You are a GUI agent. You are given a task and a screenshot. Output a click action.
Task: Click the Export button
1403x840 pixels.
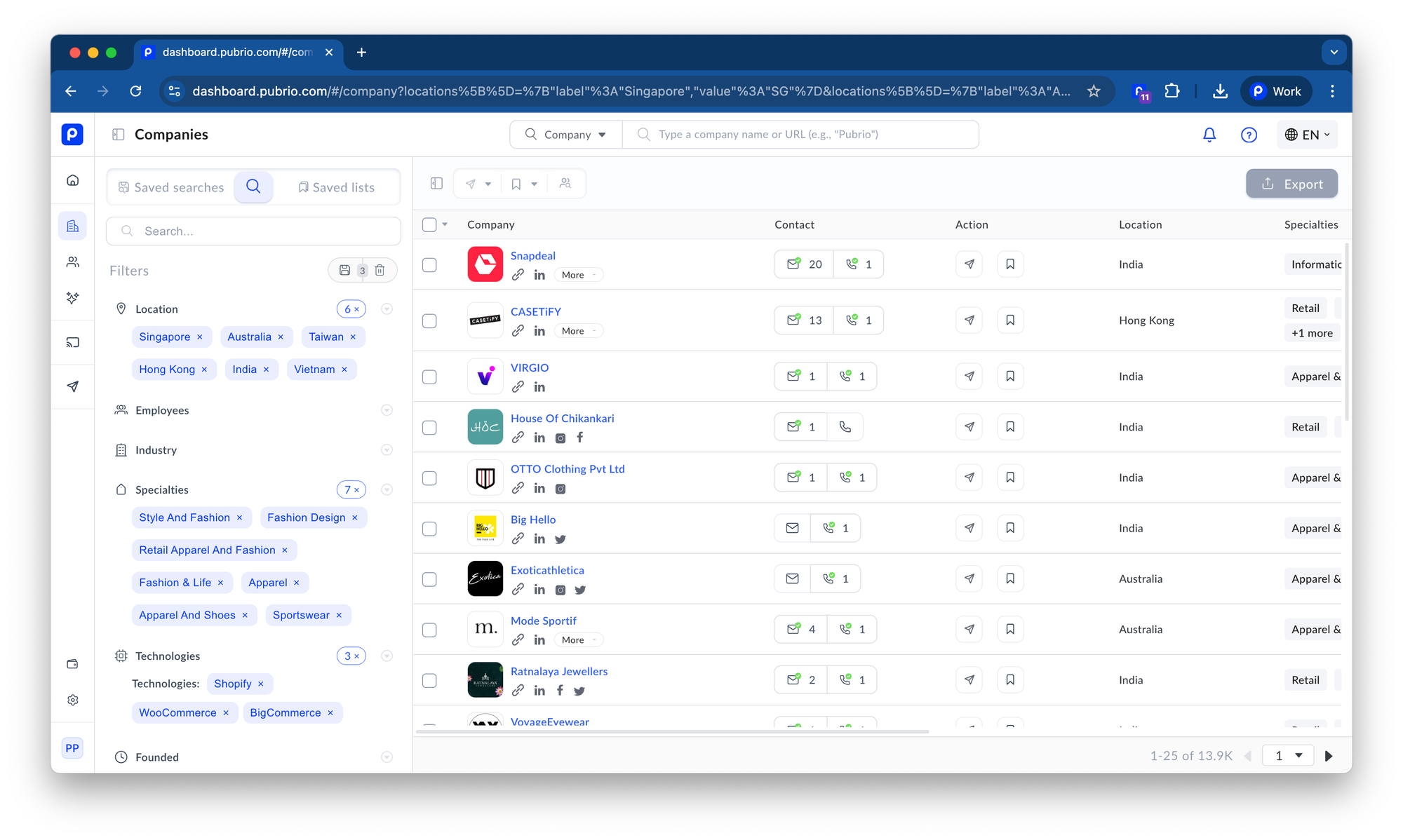tap(1291, 184)
